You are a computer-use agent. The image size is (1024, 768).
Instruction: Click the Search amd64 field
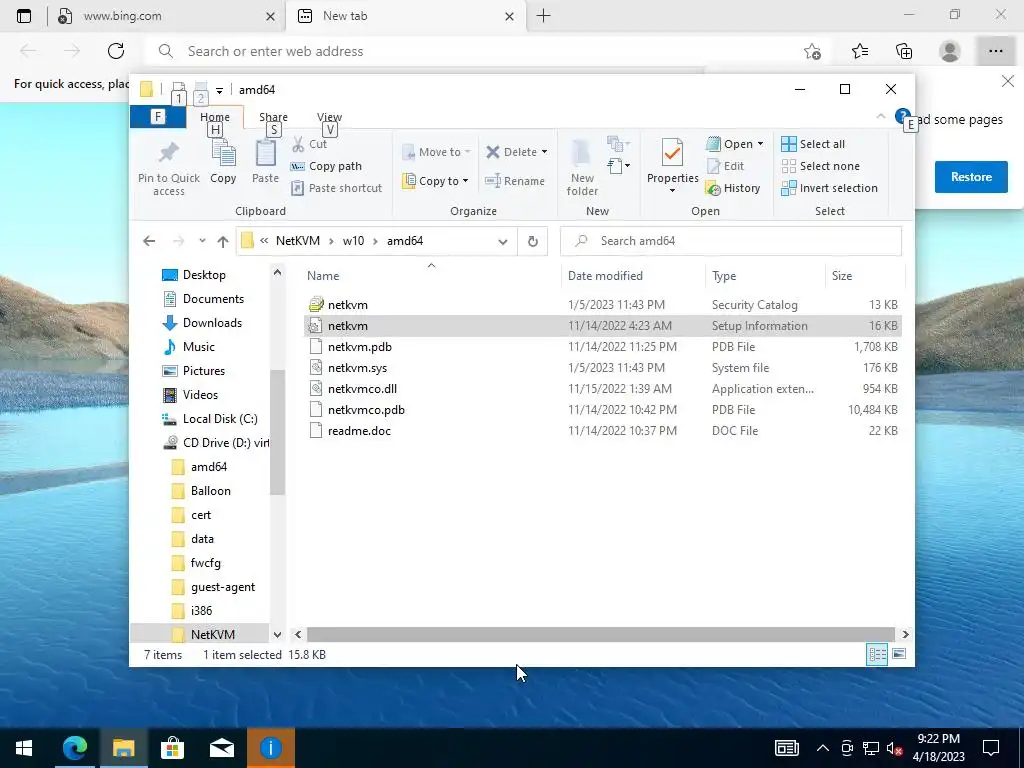click(731, 241)
